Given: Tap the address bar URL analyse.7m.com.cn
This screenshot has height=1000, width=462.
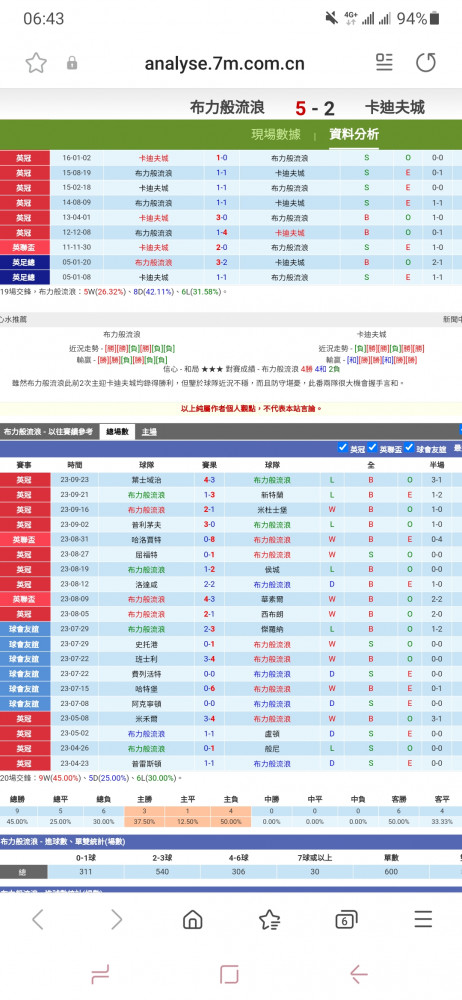Looking at the screenshot, I should point(224,63).
